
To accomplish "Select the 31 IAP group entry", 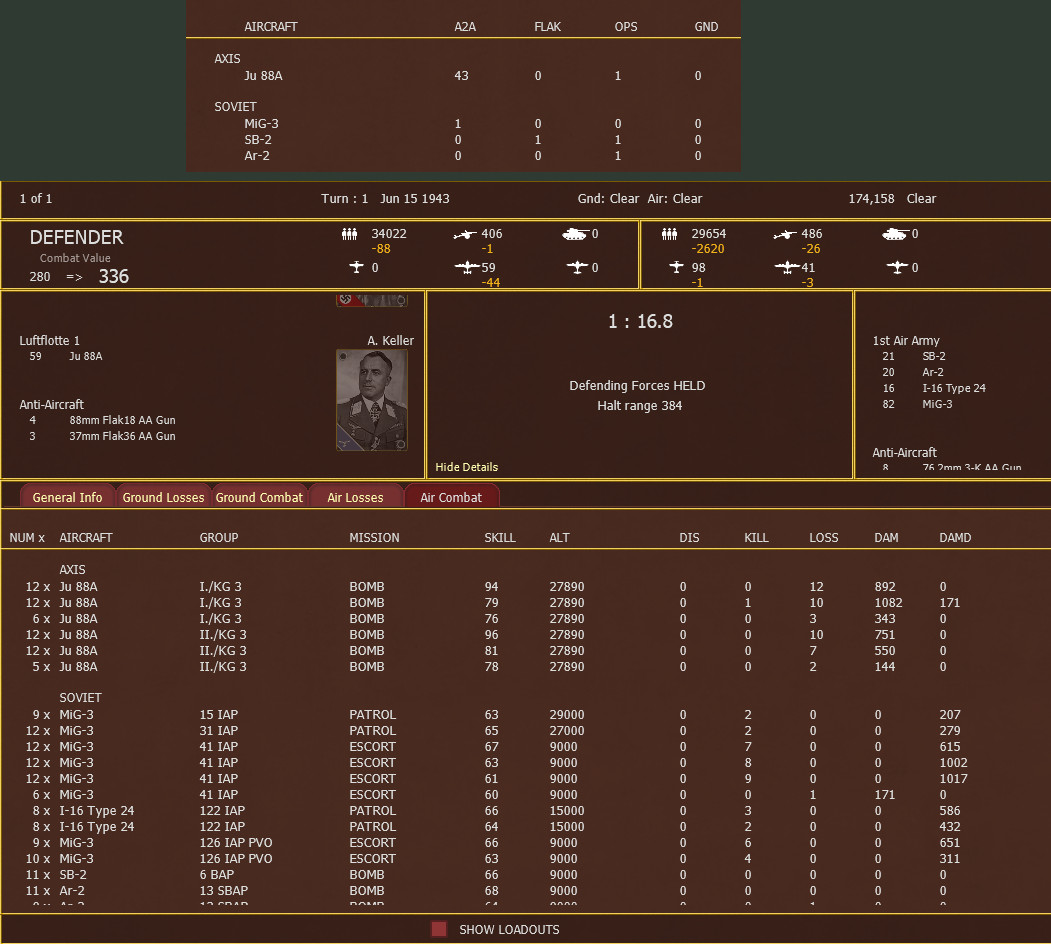I will [219, 731].
